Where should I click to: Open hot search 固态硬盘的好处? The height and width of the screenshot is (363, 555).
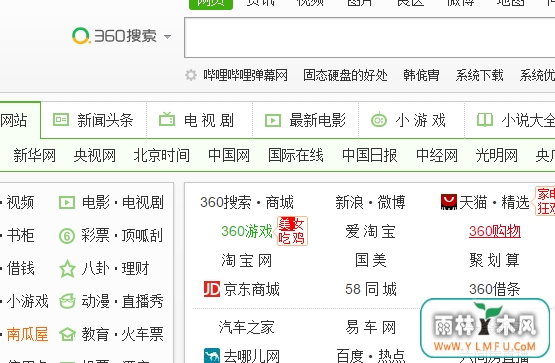point(345,75)
